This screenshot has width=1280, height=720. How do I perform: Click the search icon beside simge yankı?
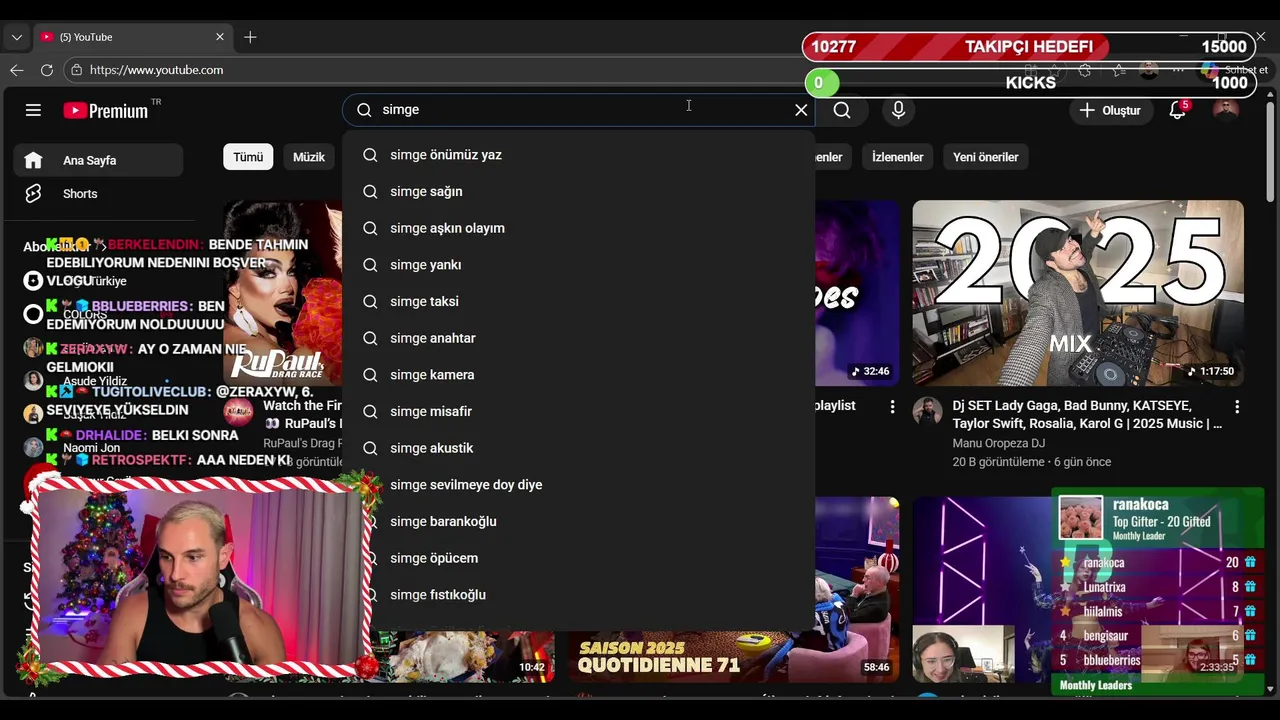pos(370,265)
